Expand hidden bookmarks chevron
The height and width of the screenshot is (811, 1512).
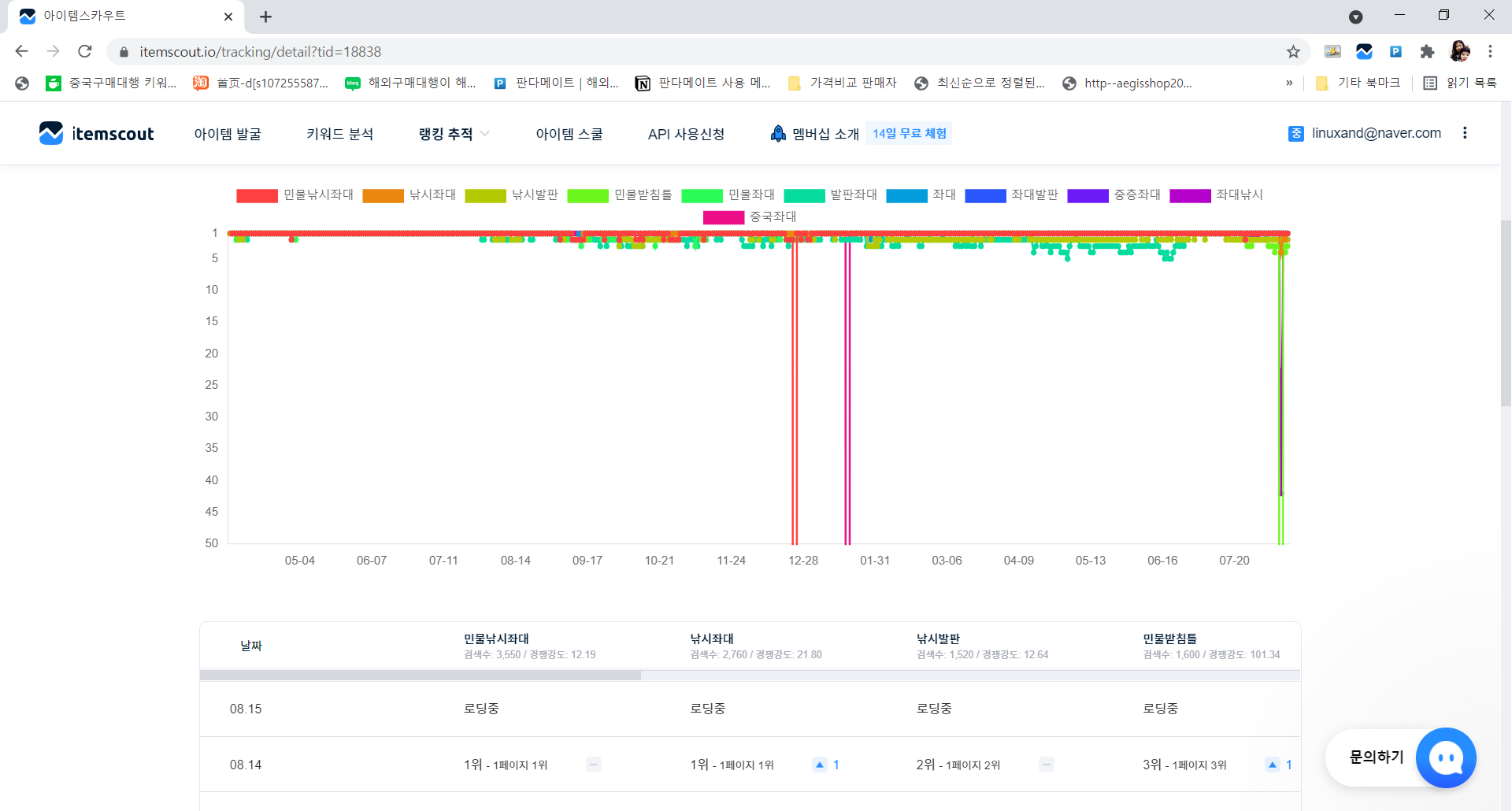pyautogui.click(x=1289, y=83)
